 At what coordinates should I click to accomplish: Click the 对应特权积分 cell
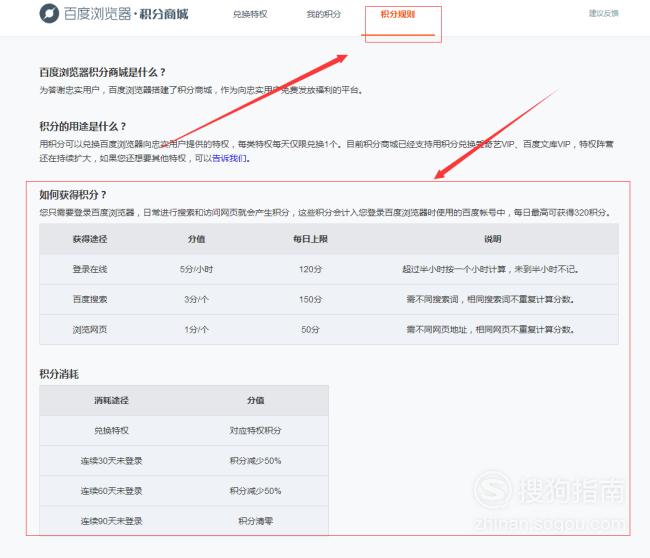(255, 430)
